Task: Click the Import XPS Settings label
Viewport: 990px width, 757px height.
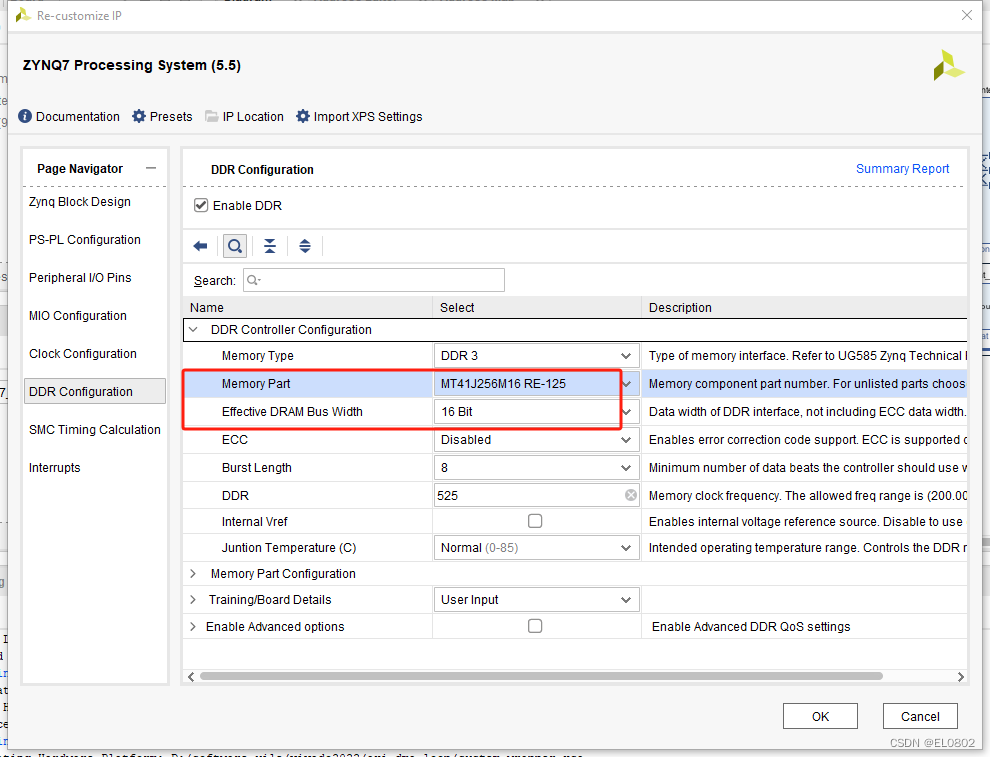Action: pyautogui.click(x=368, y=116)
